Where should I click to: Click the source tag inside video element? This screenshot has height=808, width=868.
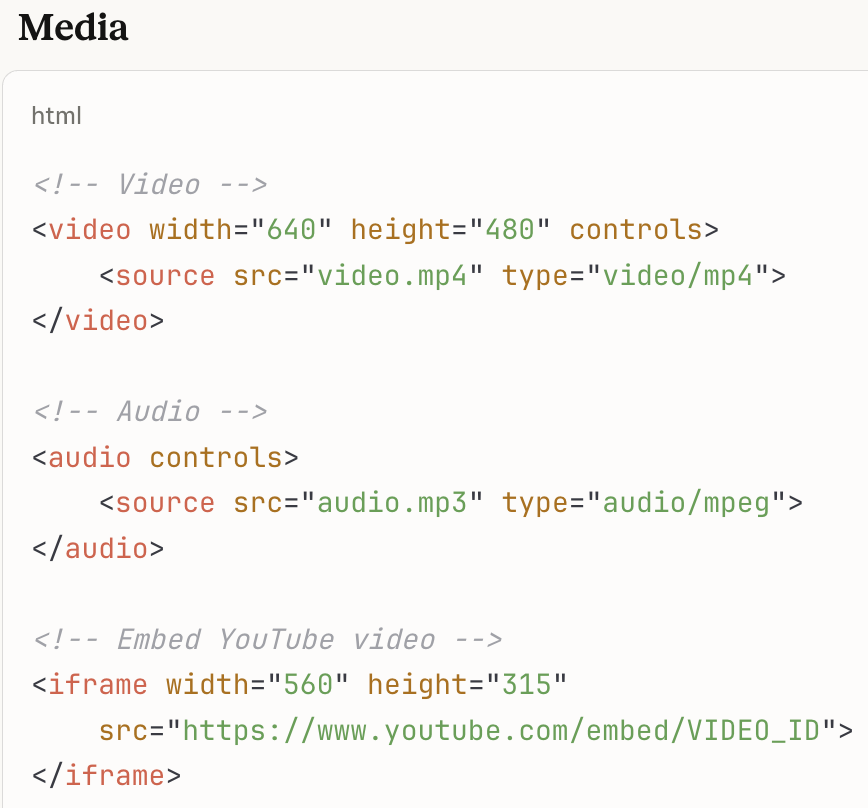pyautogui.click(x=166, y=275)
